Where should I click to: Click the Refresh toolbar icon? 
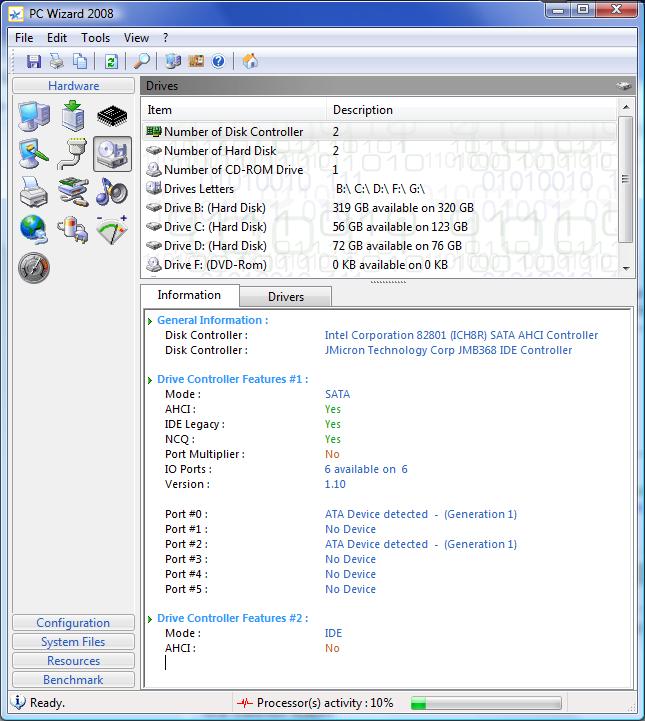point(111,61)
